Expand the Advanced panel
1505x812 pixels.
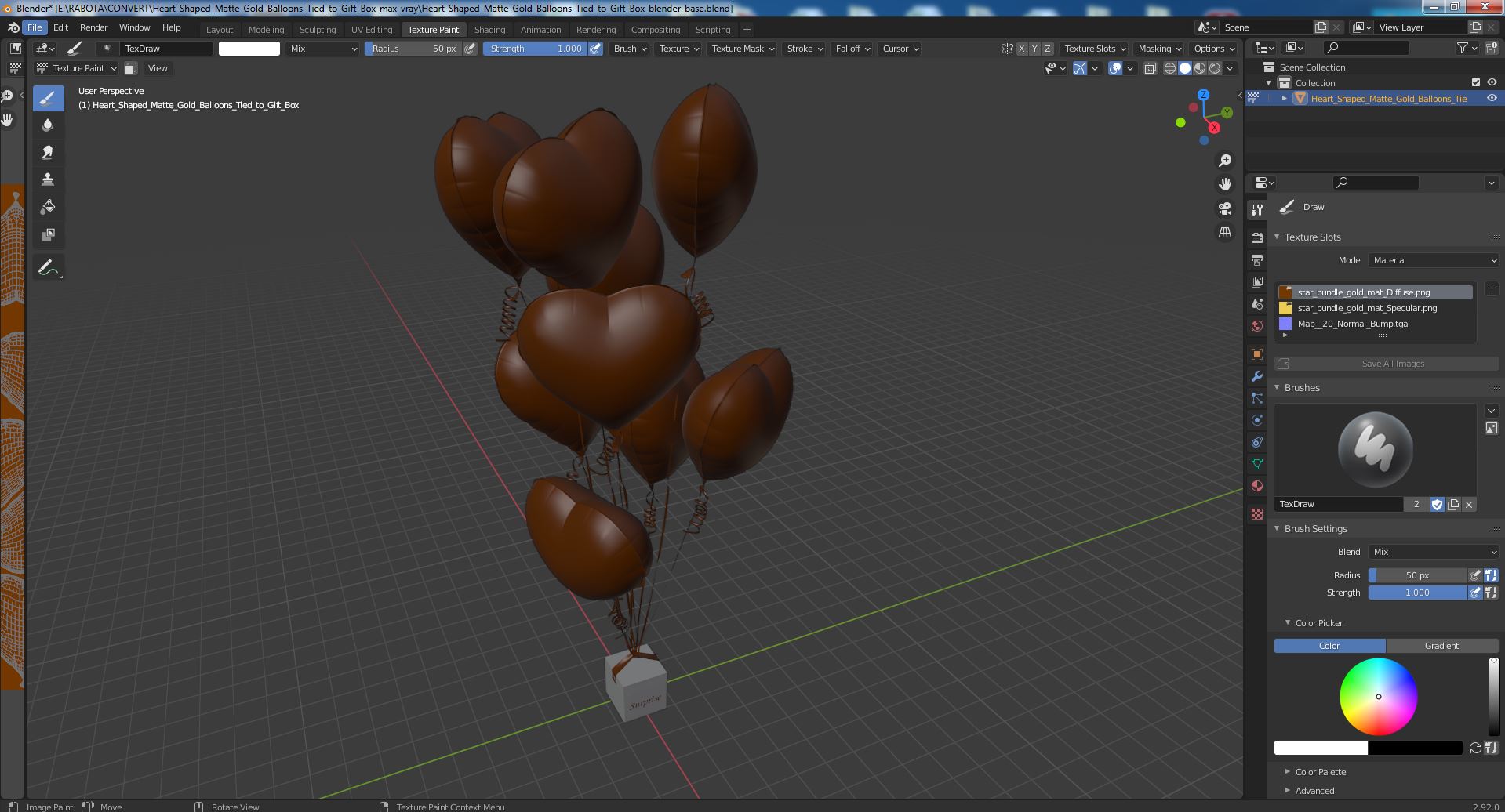point(1314,791)
